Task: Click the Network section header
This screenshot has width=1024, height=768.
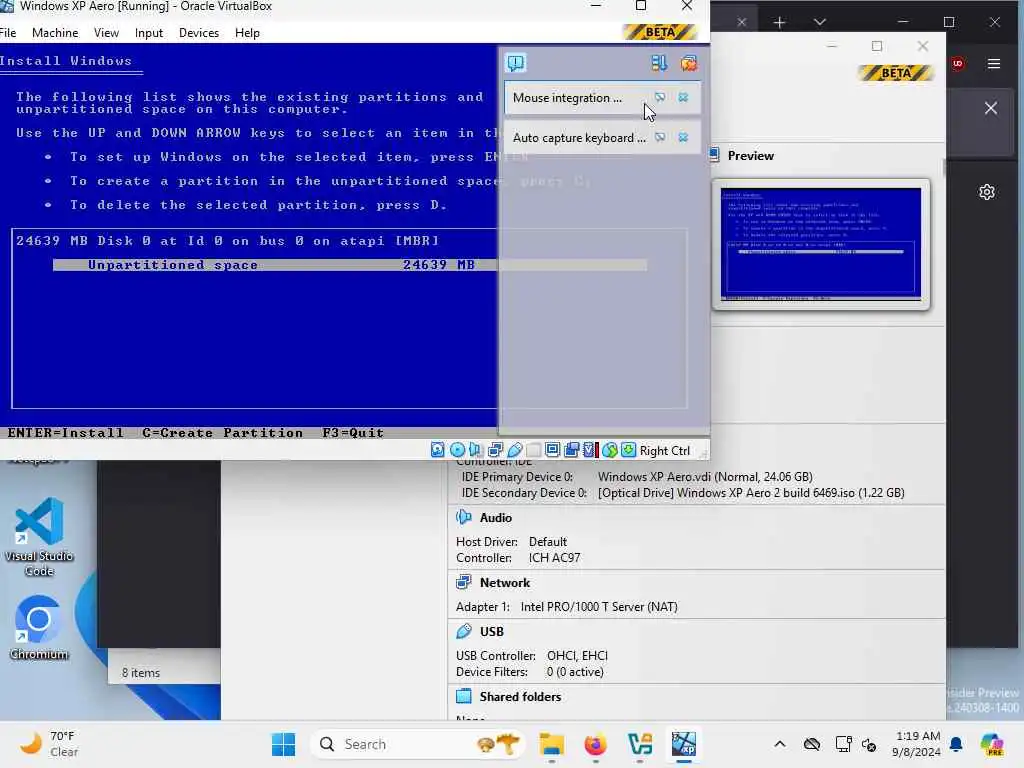Action: point(505,583)
